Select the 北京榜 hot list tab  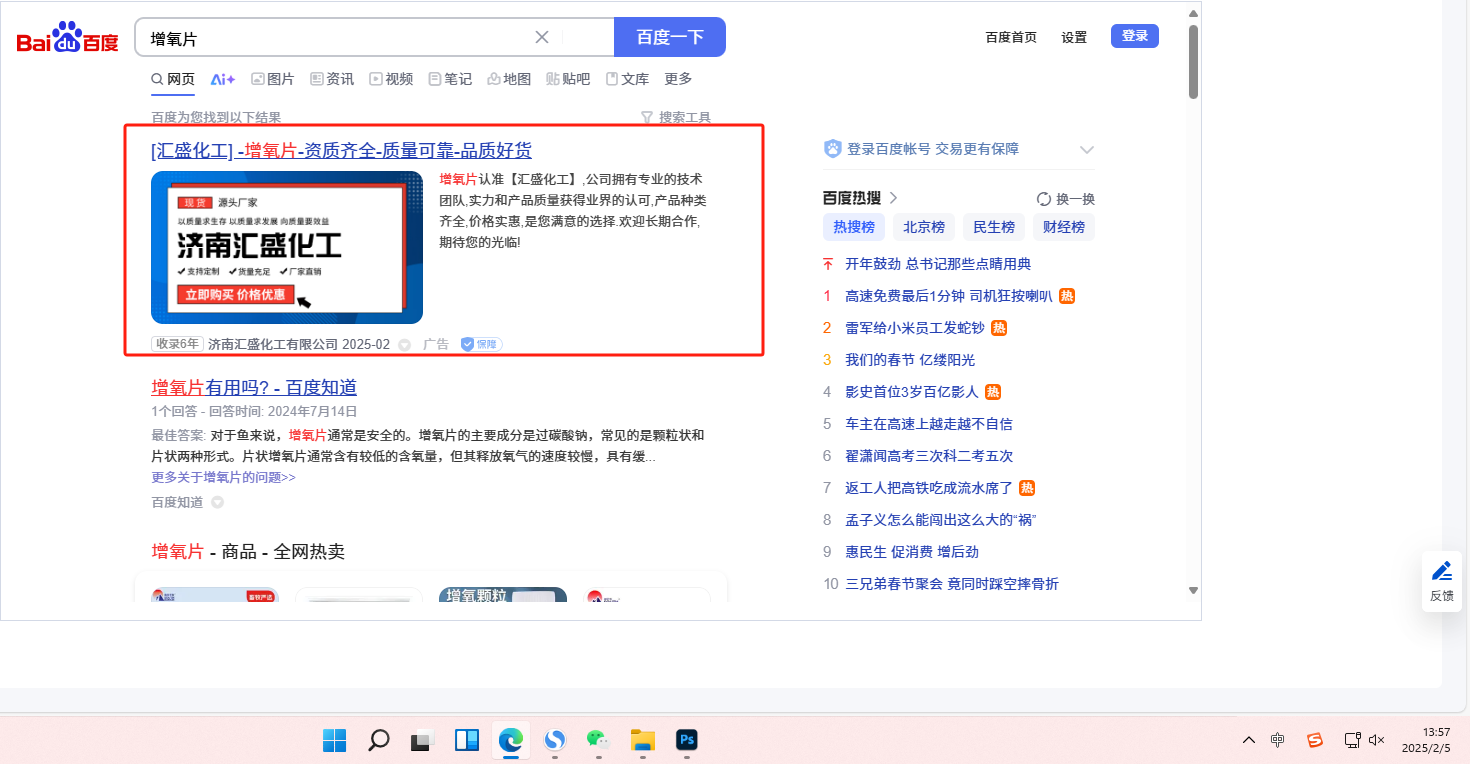(x=923, y=227)
